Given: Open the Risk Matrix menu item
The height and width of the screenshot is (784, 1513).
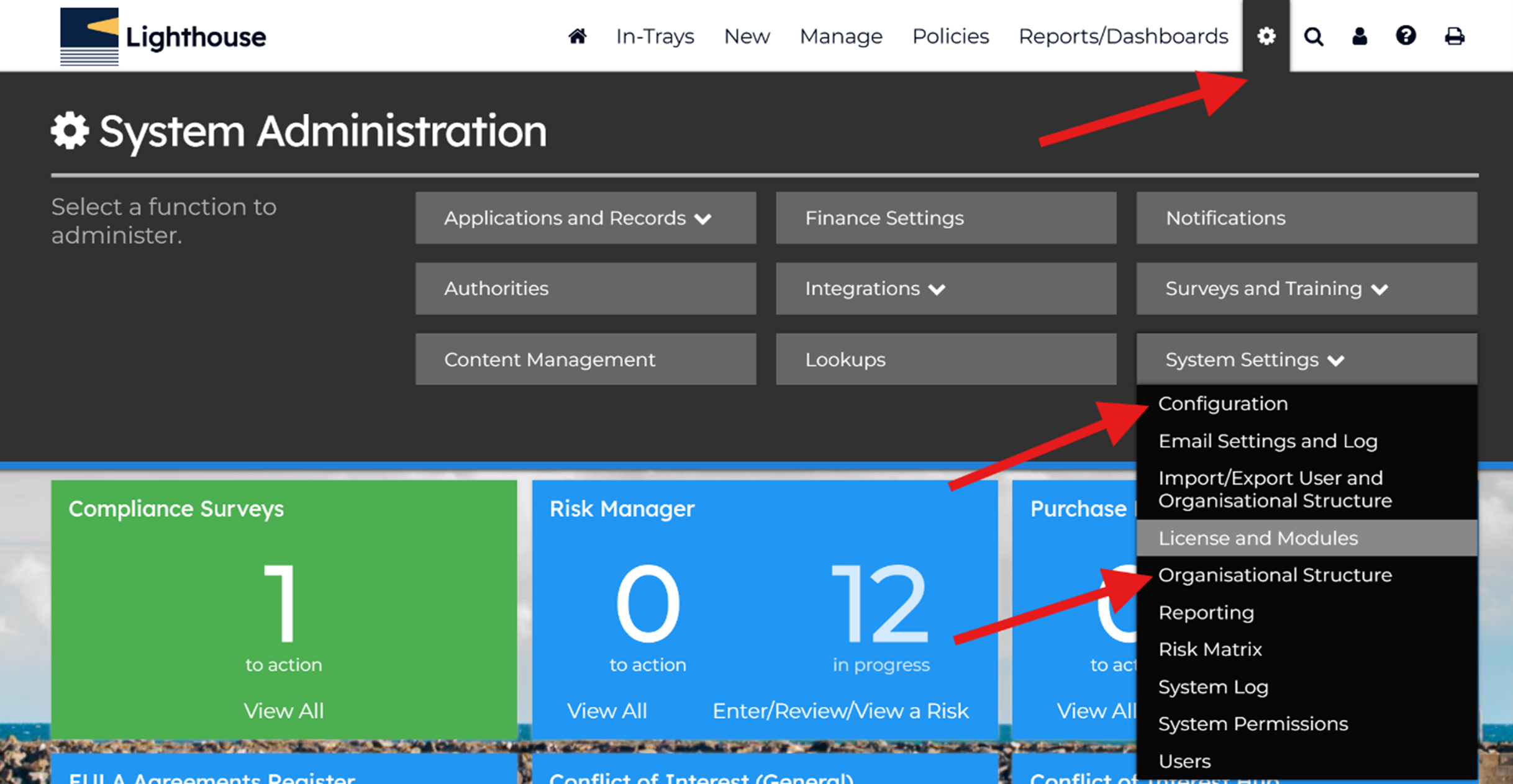Looking at the screenshot, I should (1210, 649).
